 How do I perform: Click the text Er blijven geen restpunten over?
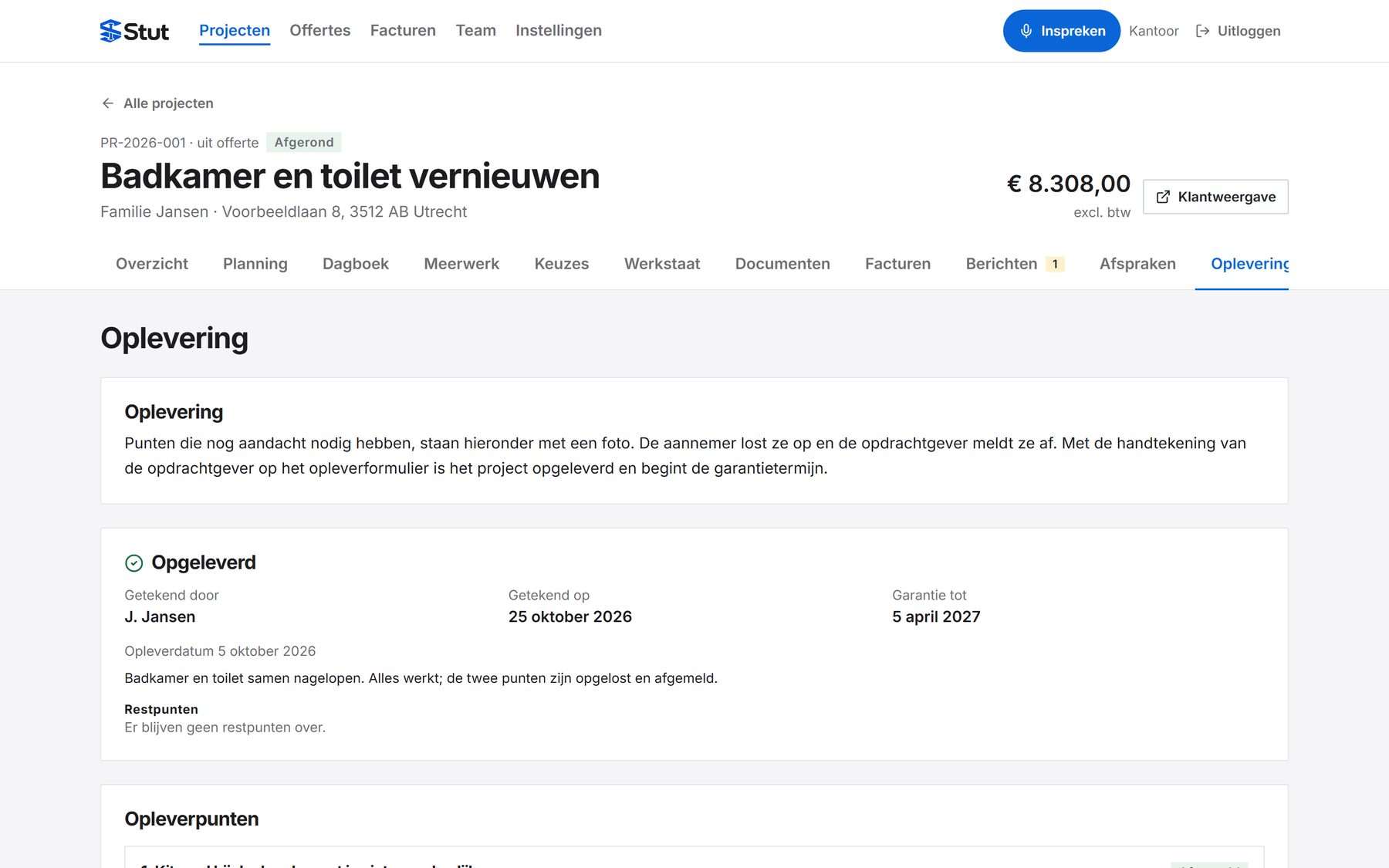click(x=225, y=728)
